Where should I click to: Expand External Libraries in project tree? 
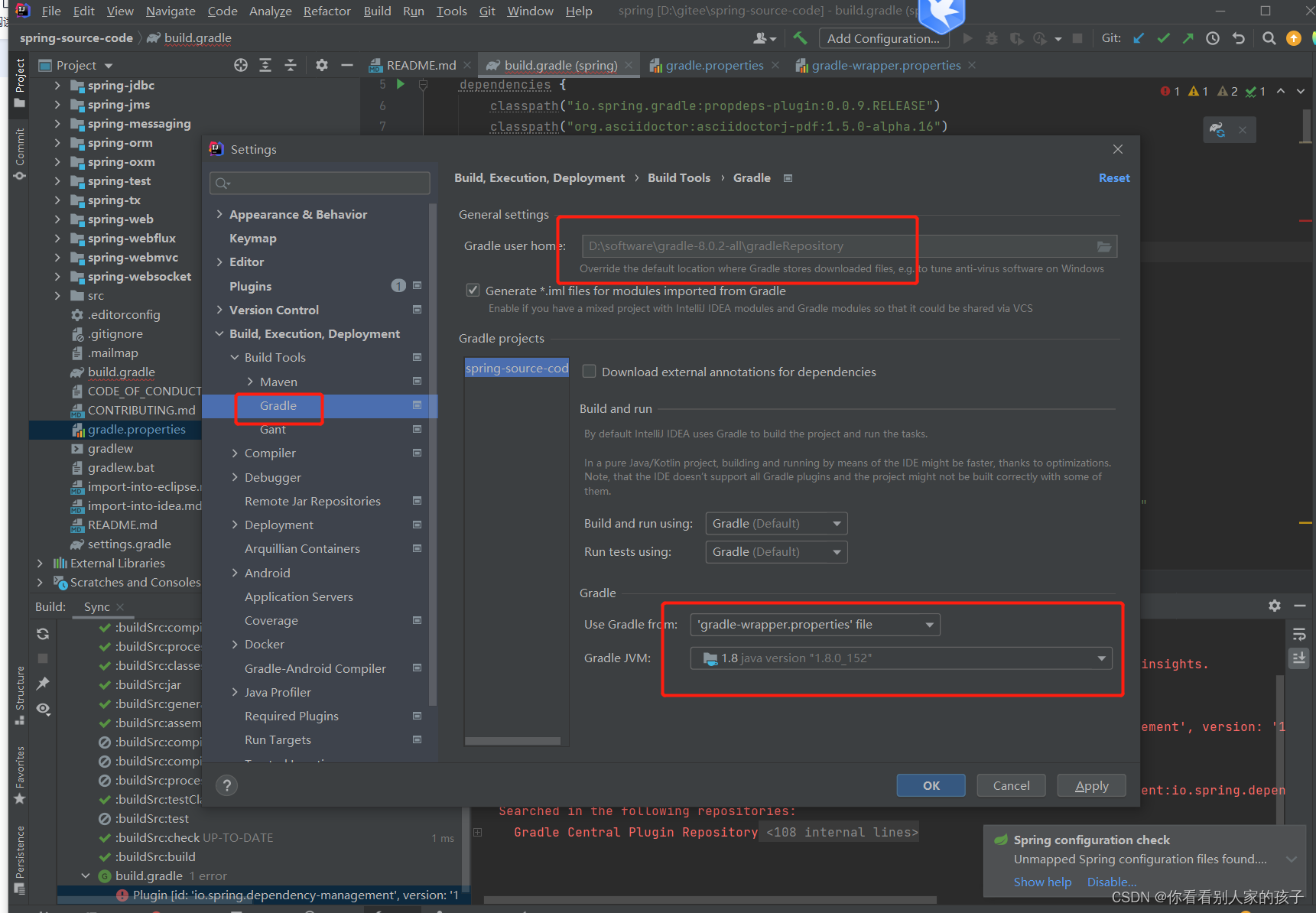(x=40, y=564)
